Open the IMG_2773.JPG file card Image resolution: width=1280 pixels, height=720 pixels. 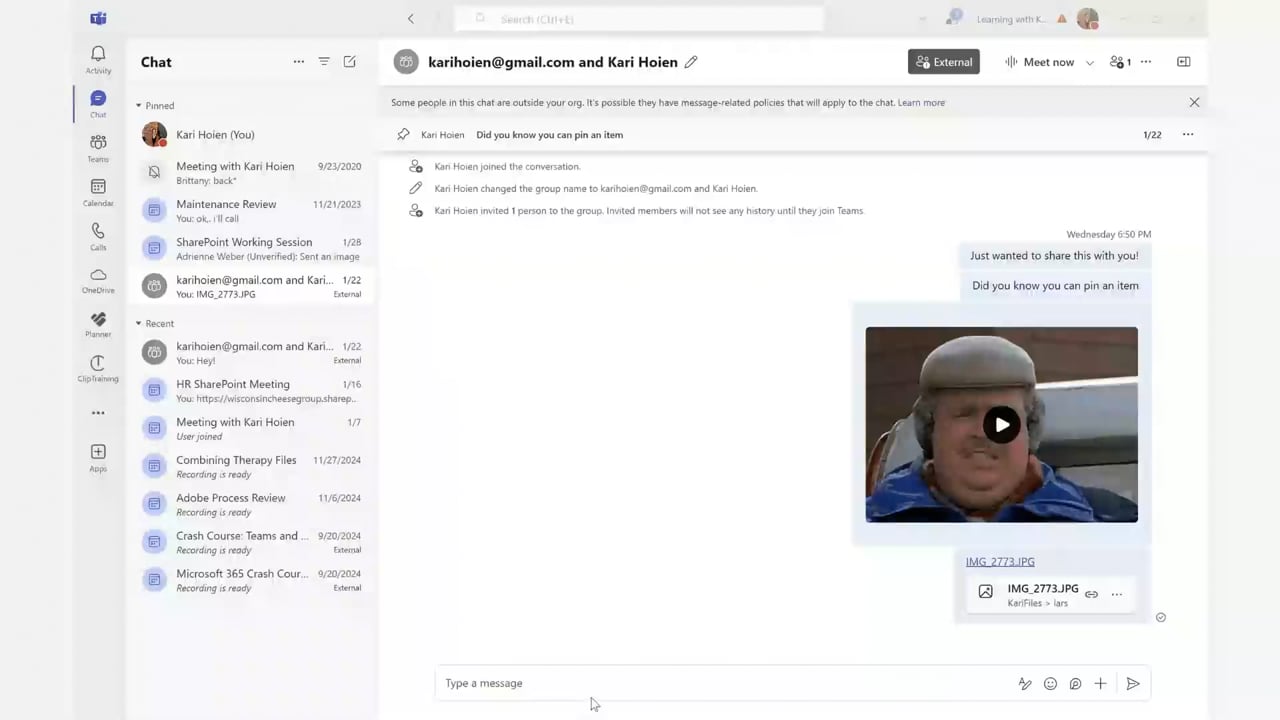[1050, 594]
